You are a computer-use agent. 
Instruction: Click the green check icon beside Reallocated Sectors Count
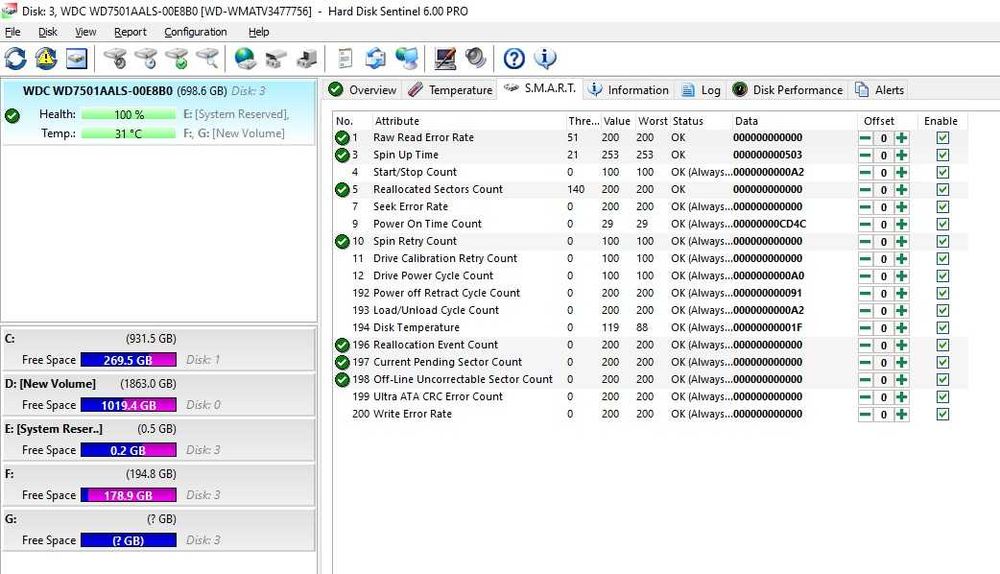coord(342,189)
